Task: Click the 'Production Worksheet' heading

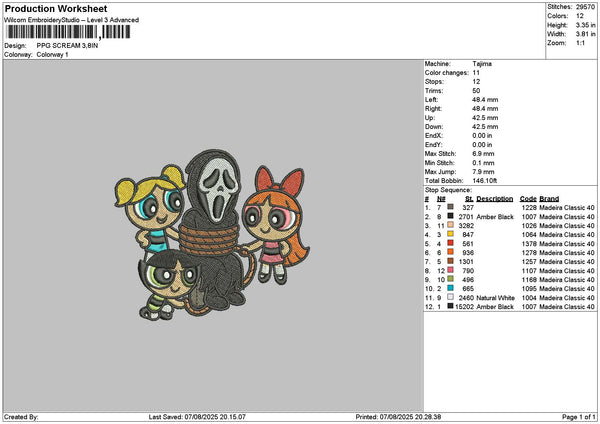Action: 56,8
